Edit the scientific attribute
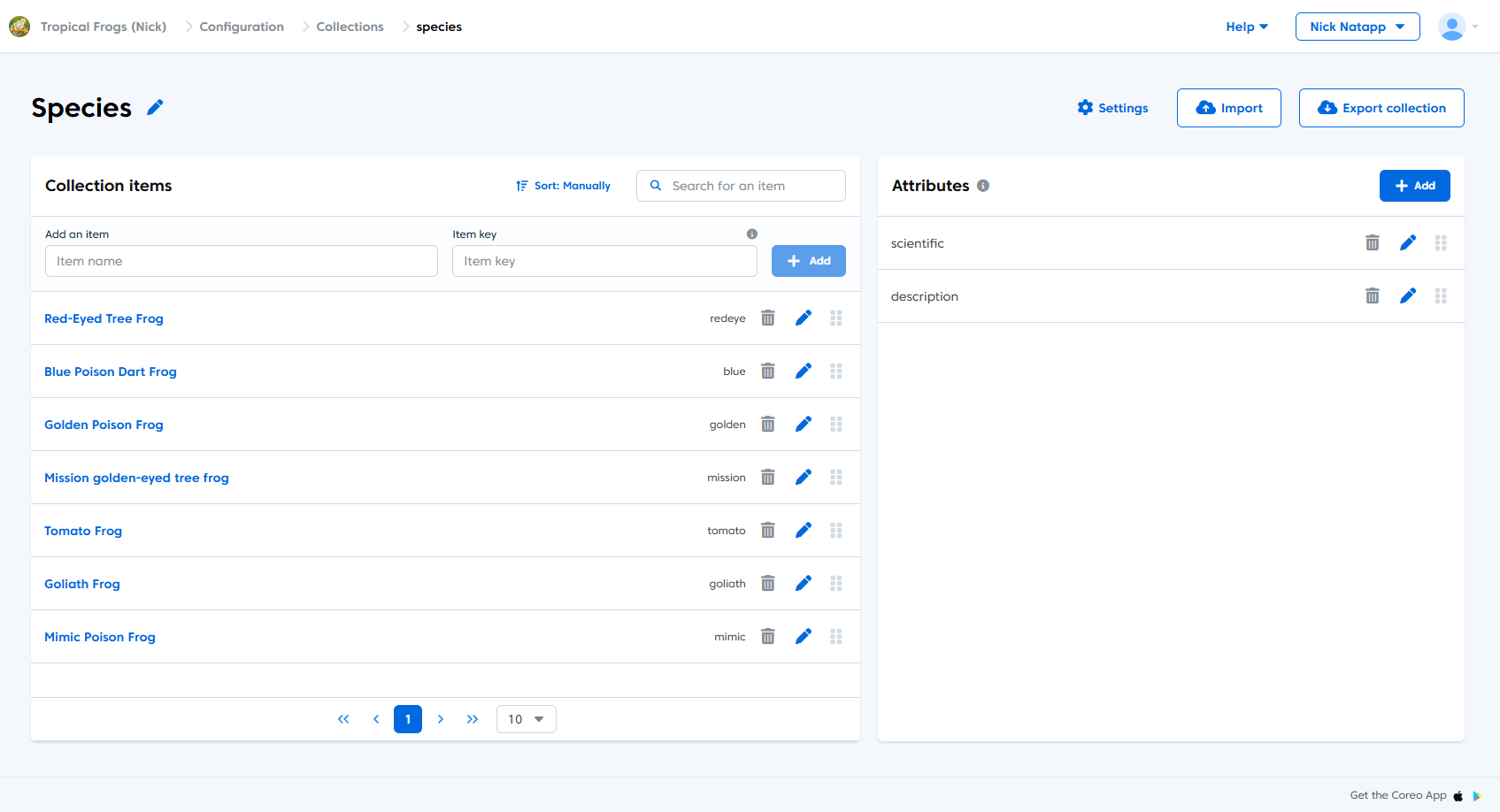 (x=1408, y=243)
